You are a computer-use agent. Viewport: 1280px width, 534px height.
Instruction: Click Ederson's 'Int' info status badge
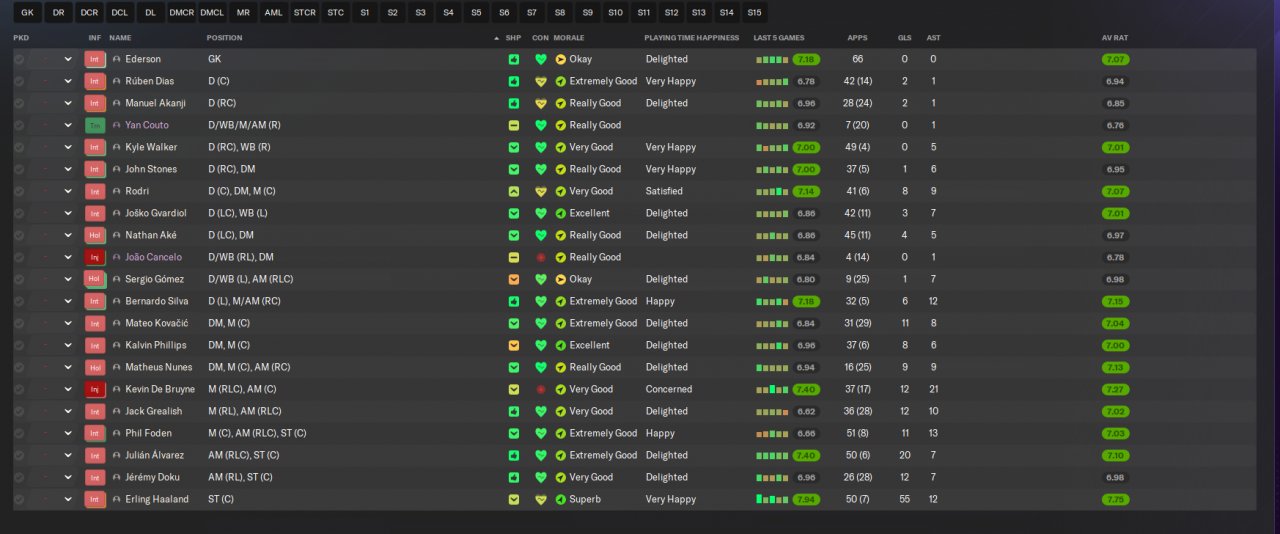click(x=95, y=59)
